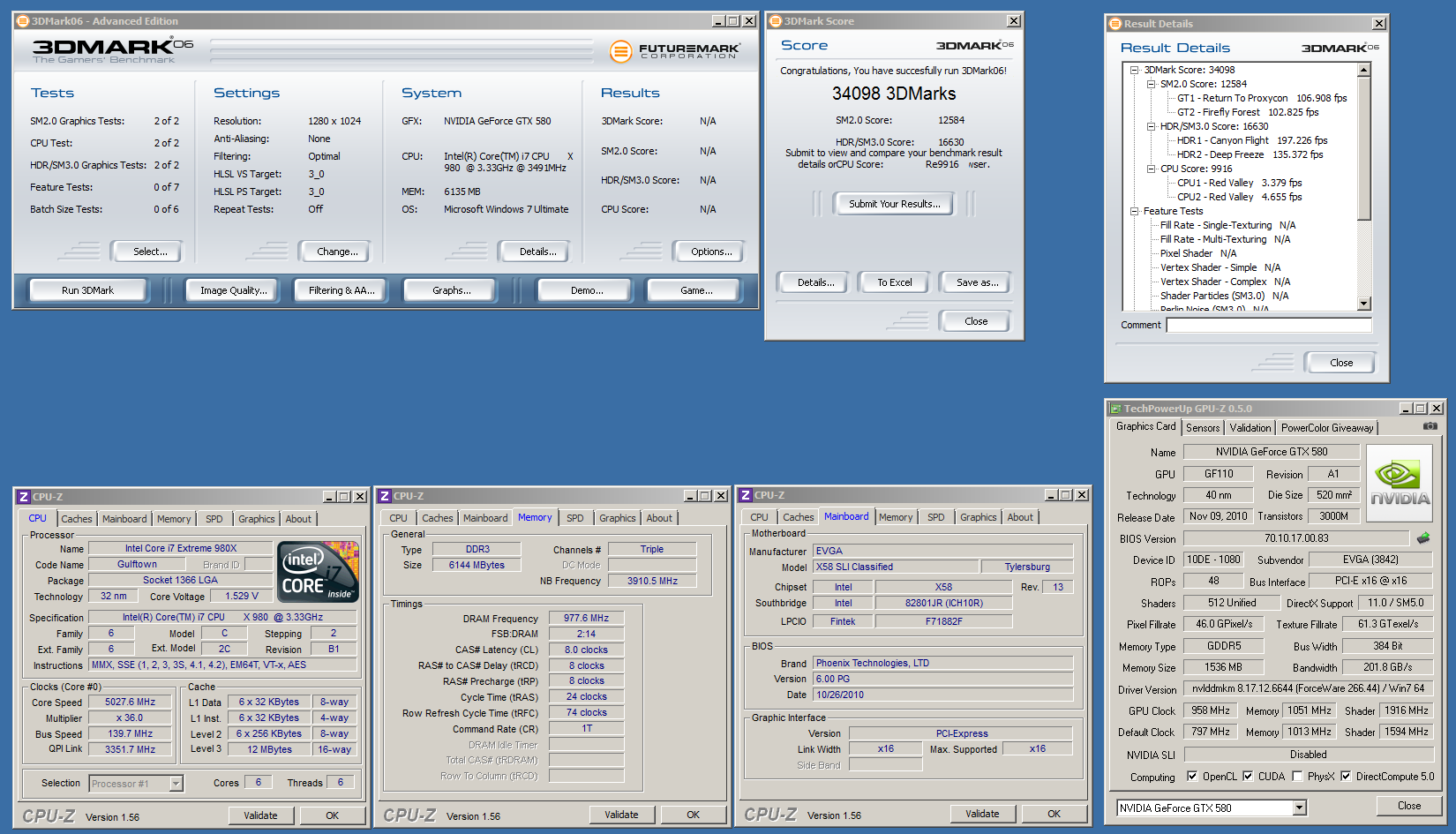Click Validate in the CPU-Z Memory window

[x=621, y=815]
